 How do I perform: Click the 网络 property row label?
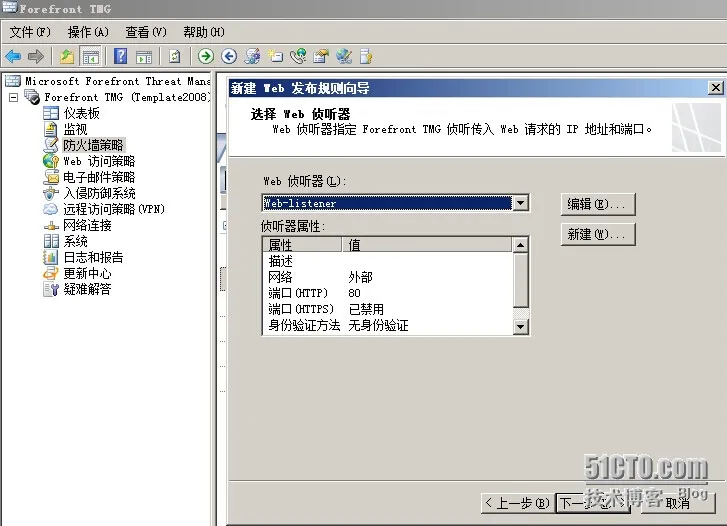[281, 277]
